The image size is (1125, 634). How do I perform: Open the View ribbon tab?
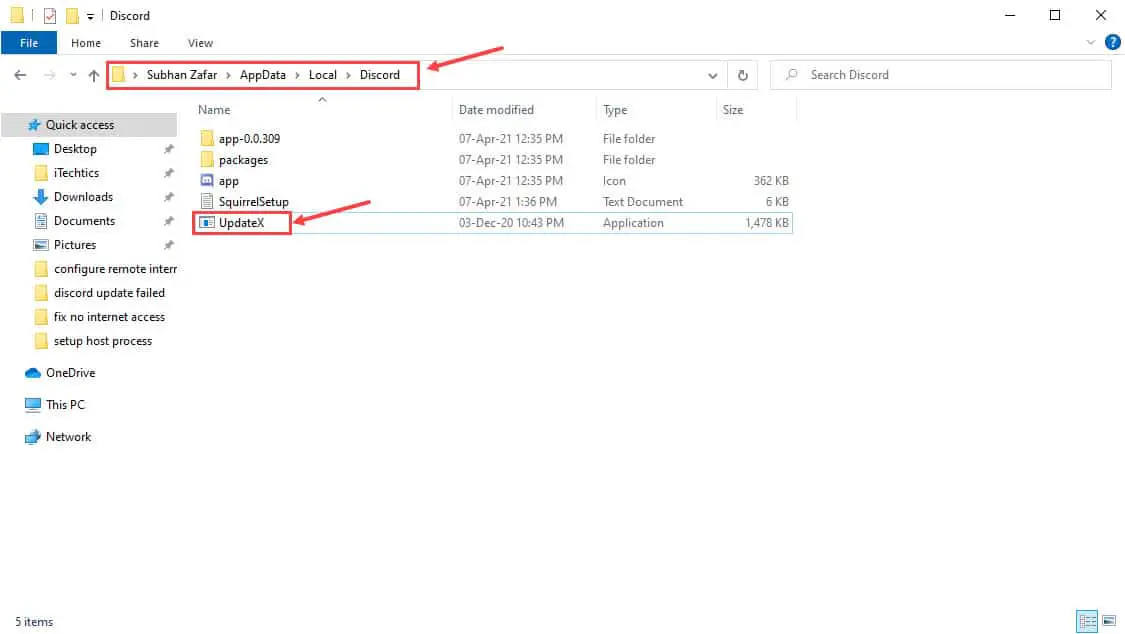click(200, 43)
